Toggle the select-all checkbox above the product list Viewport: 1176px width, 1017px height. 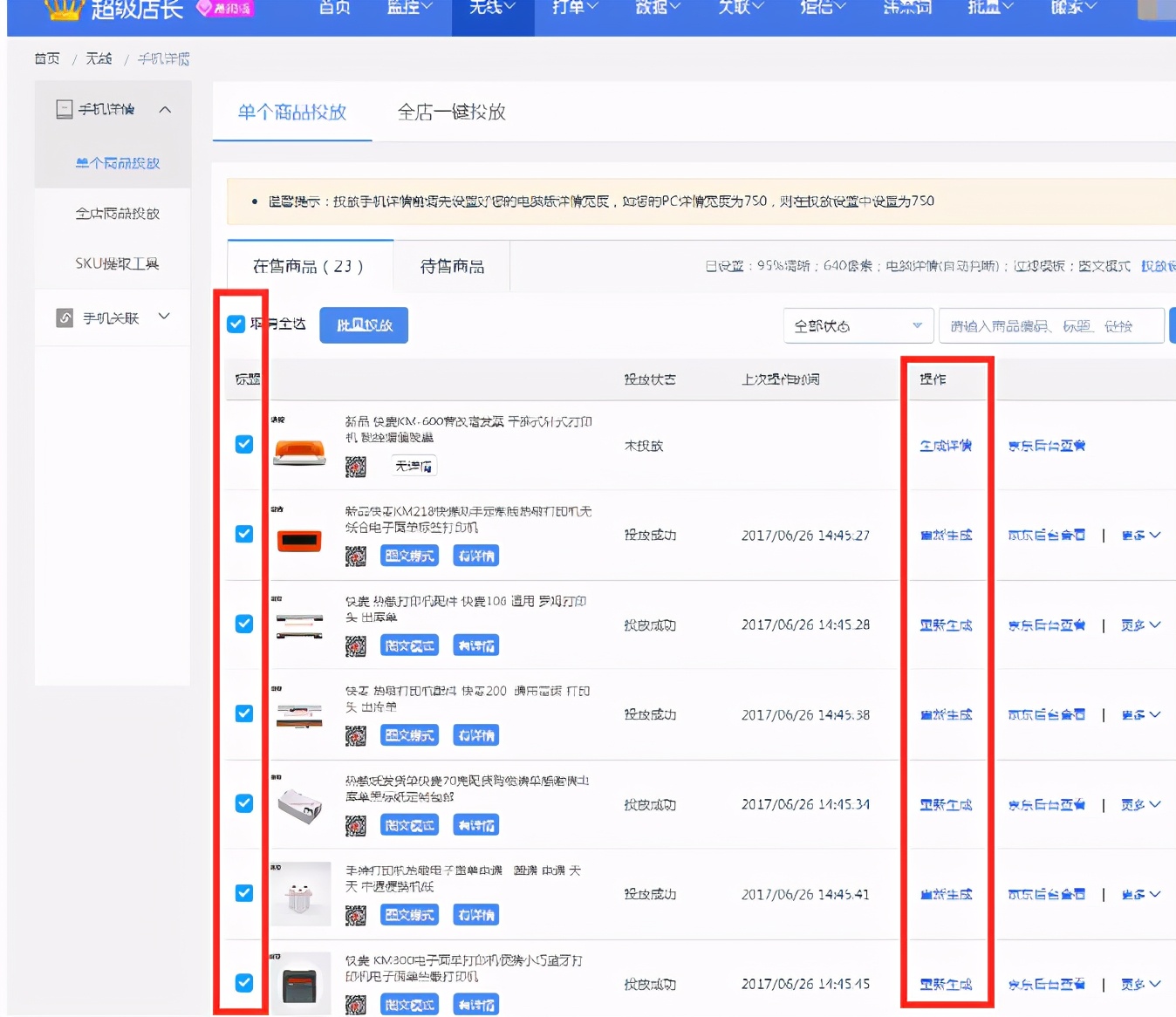(236, 324)
